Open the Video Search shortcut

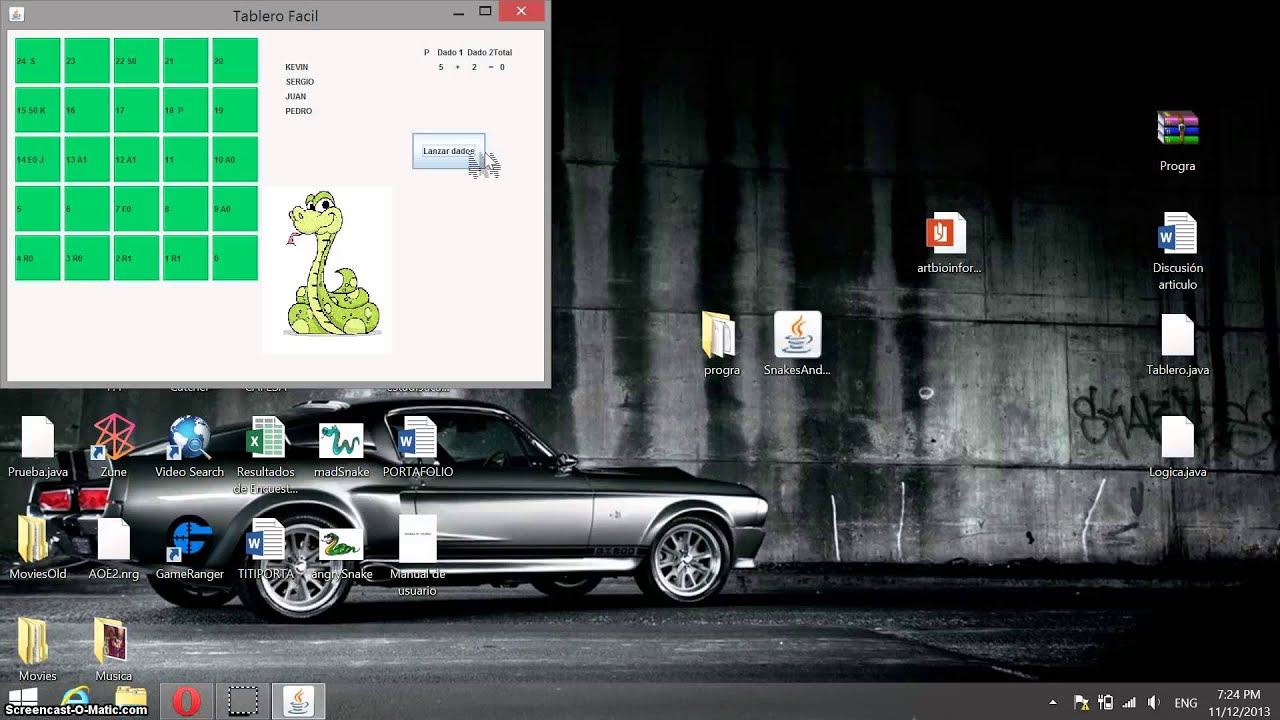click(x=190, y=437)
